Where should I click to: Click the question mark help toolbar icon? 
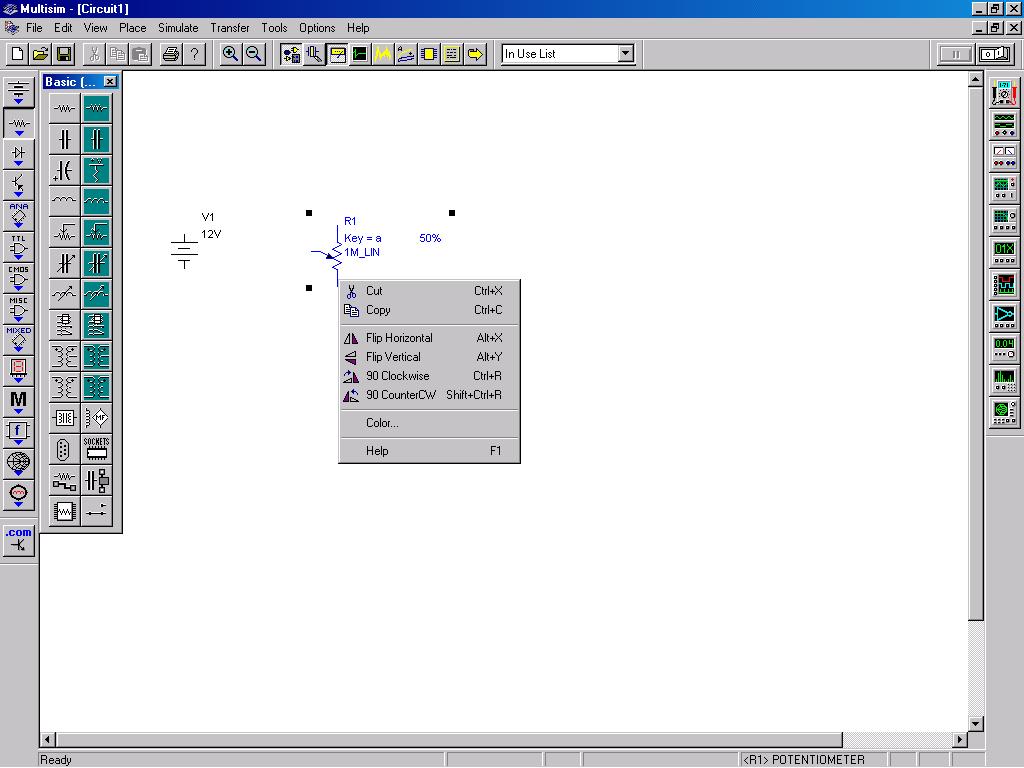click(x=194, y=54)
